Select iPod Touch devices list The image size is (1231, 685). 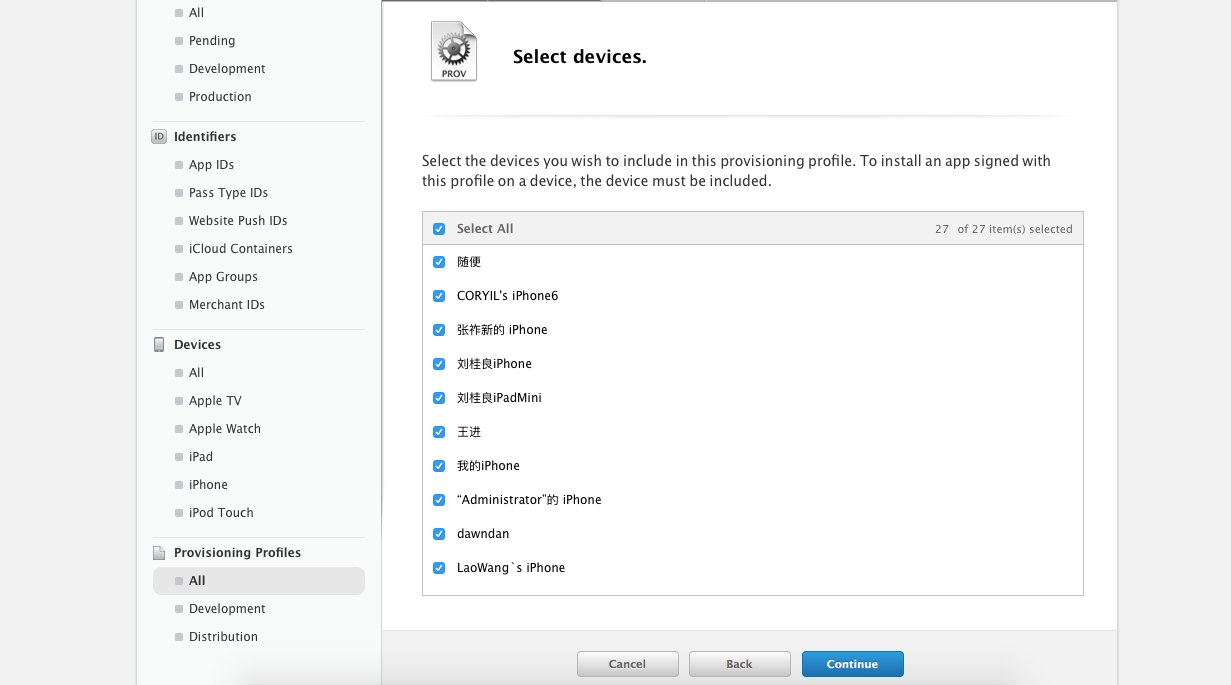(x=221, y=513)
